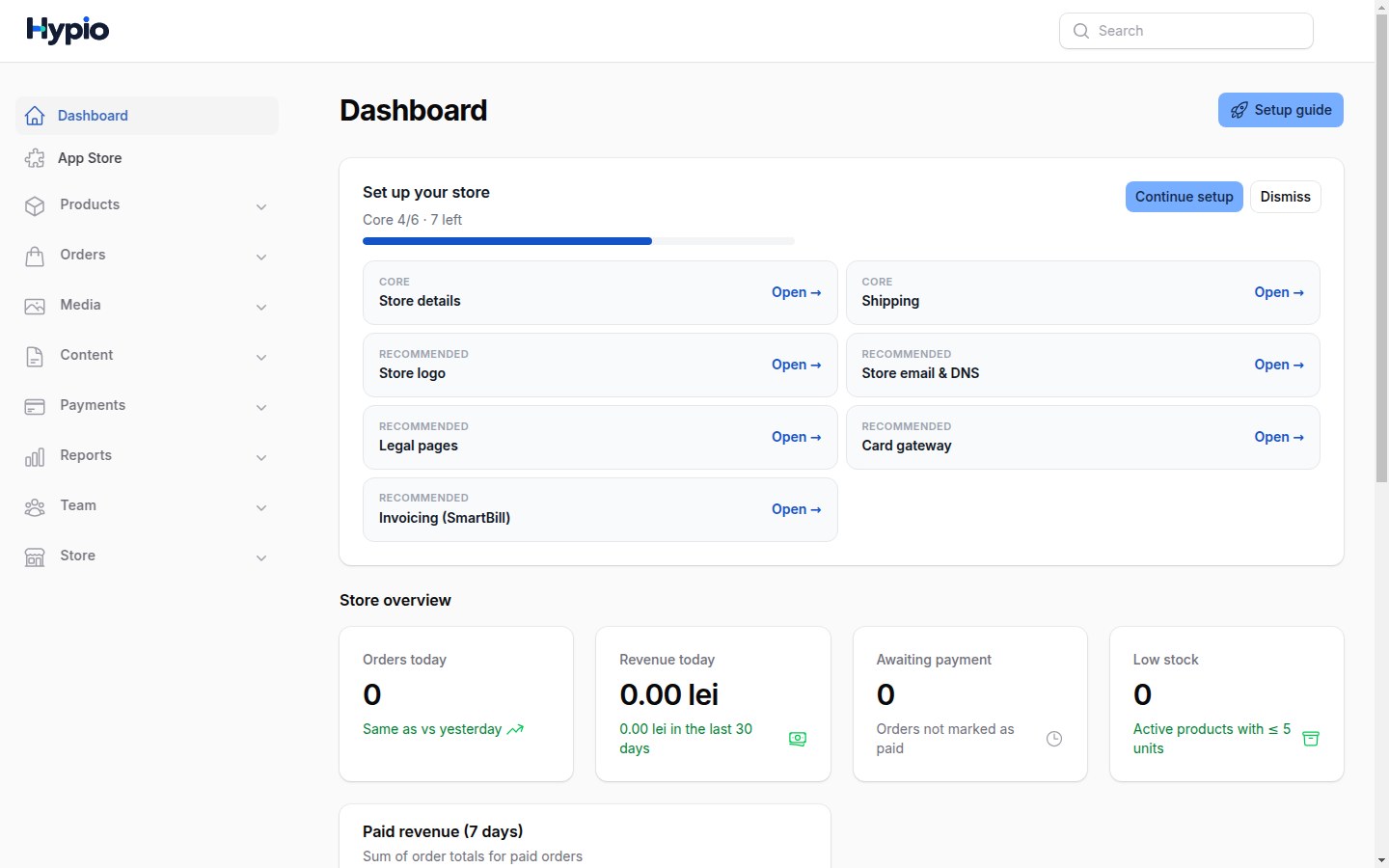Click the Media image icon
1389x868 pixels.
[x=35, y=306]
